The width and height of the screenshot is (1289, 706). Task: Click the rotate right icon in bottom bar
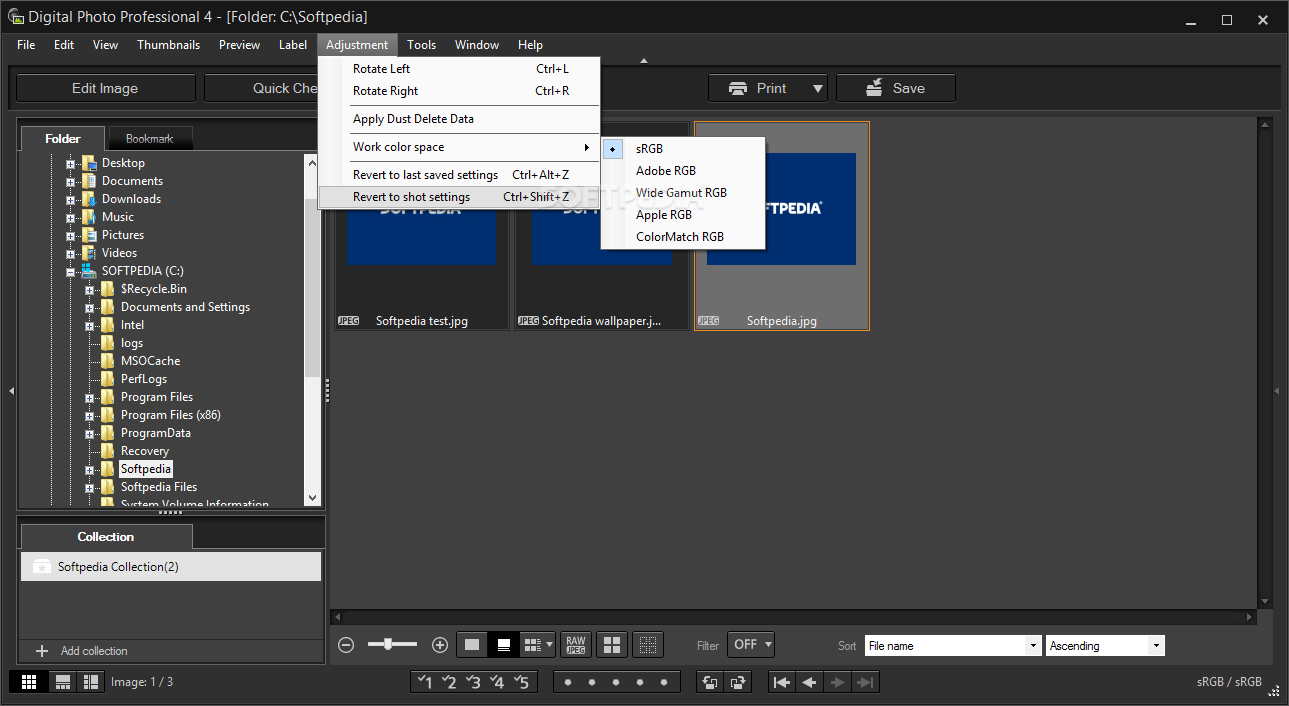point(738,682)
